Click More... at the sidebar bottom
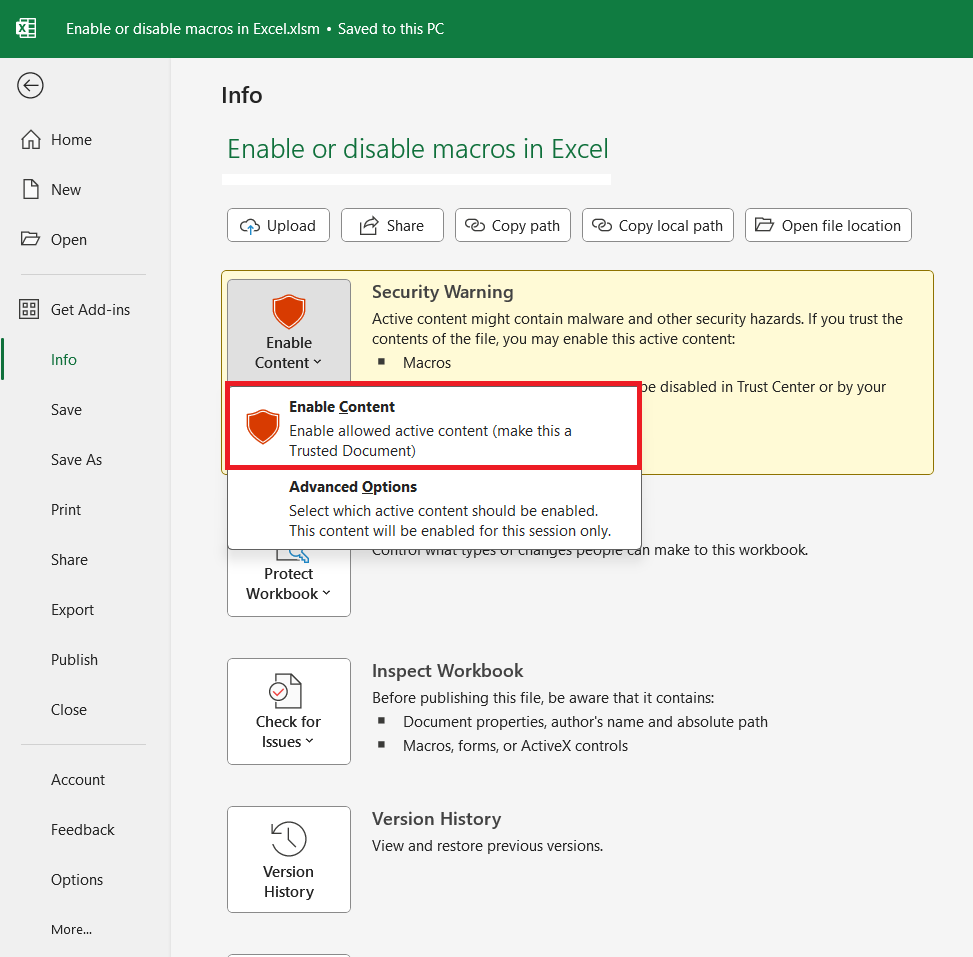The height and width of the screenshot is (957, 973). 71,929
